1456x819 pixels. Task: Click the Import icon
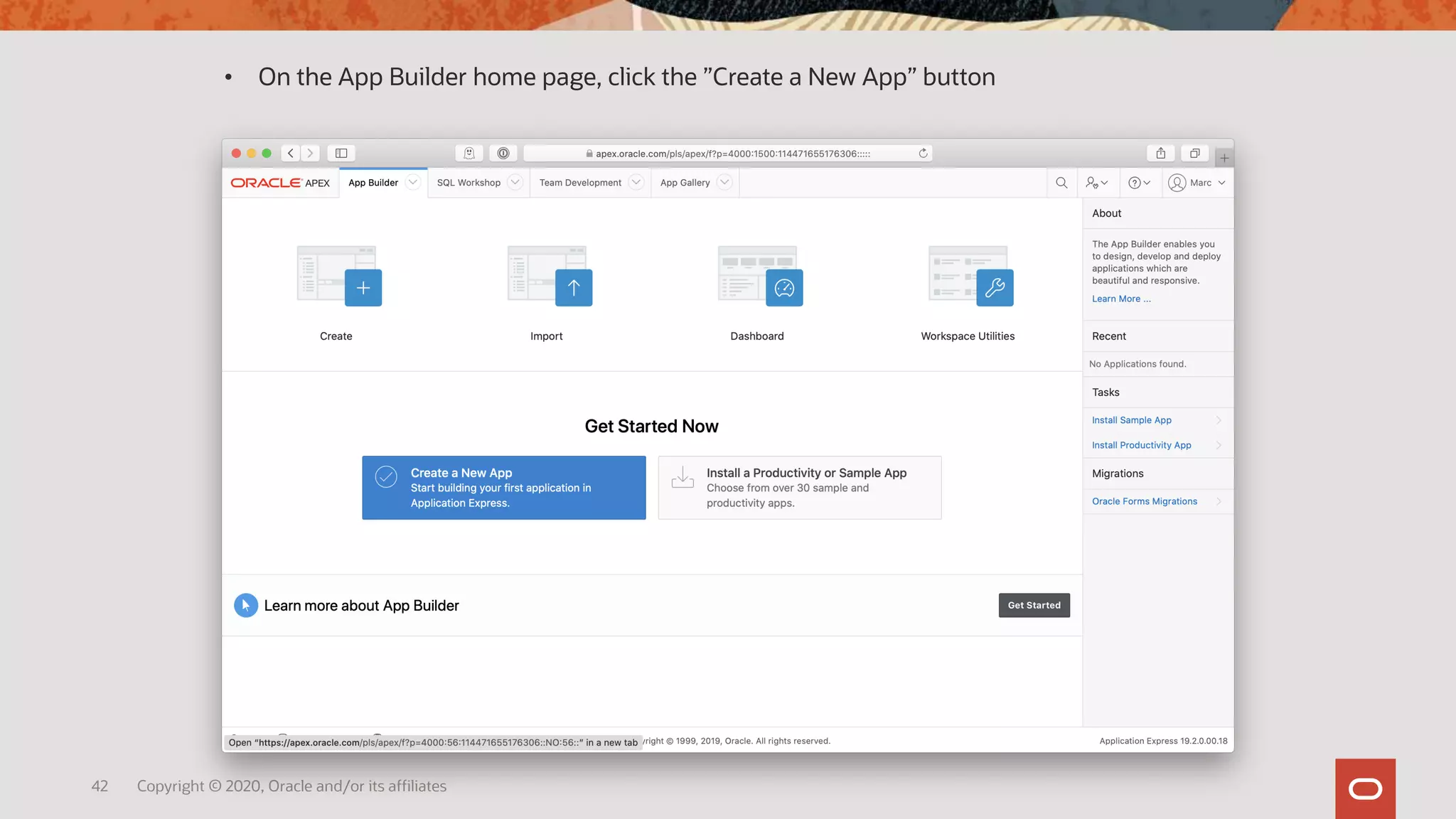550,277
